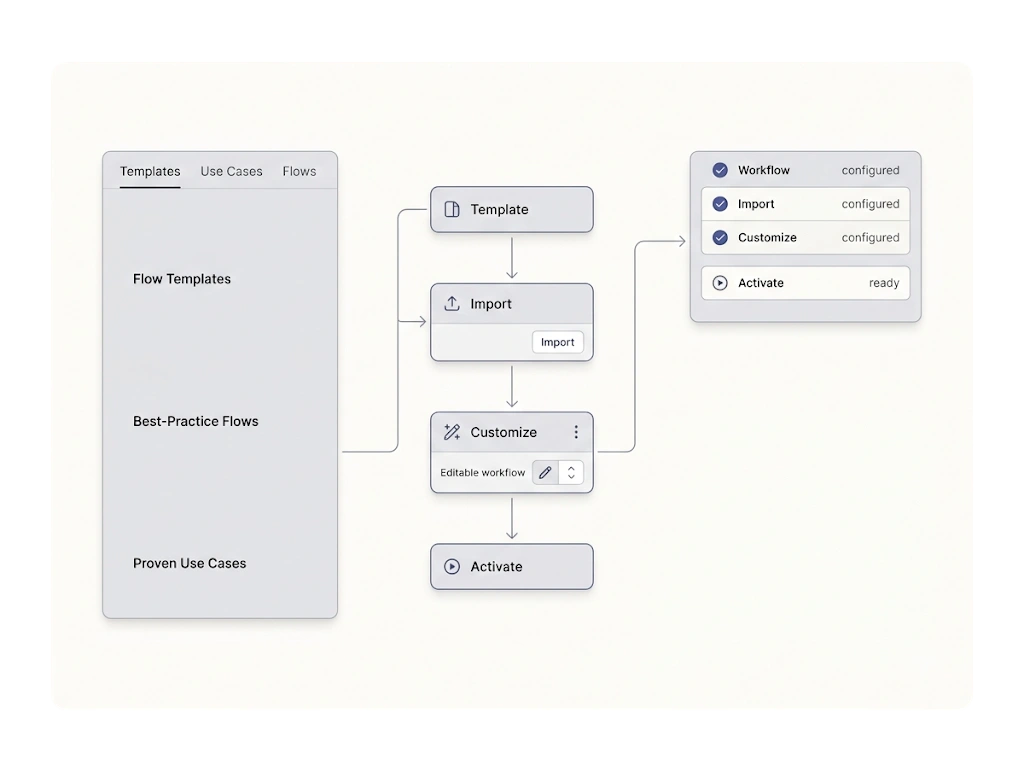Select Proven Use Cases entry
The height and width of the screenshot is (765, 1024).
tap(189, 563)
